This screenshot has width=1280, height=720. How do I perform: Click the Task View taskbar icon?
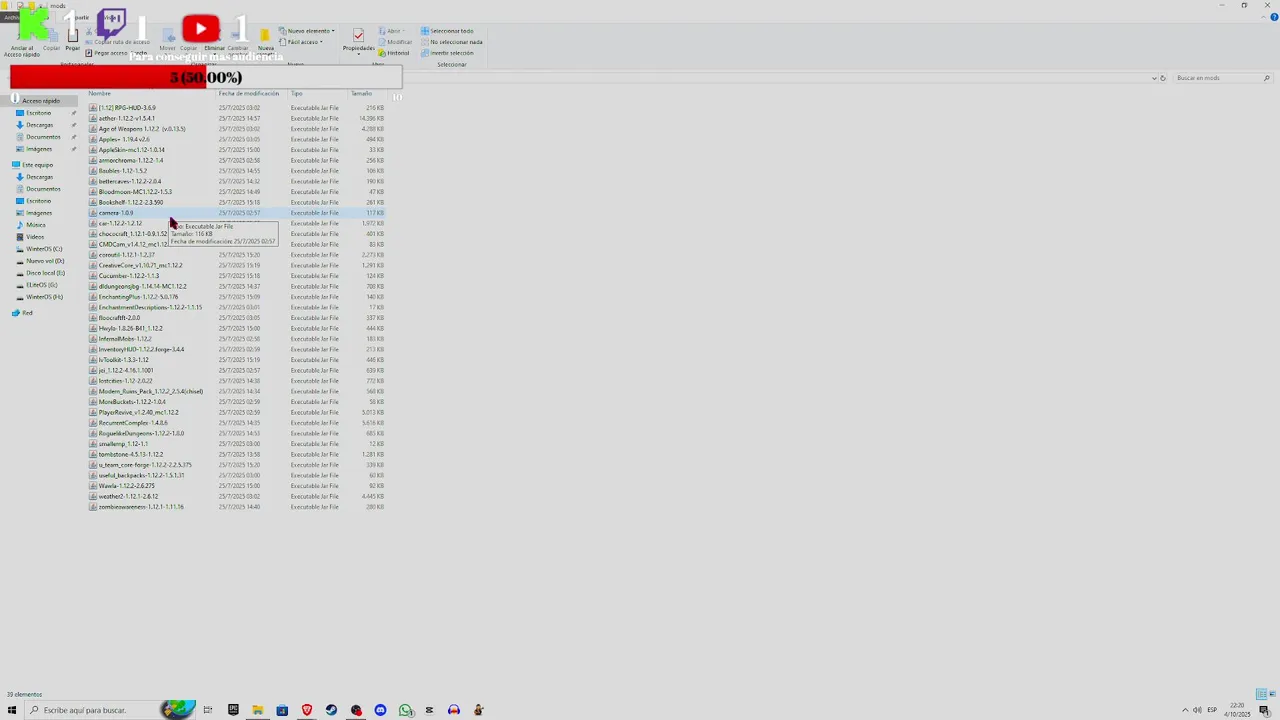(x=208, y=710)
